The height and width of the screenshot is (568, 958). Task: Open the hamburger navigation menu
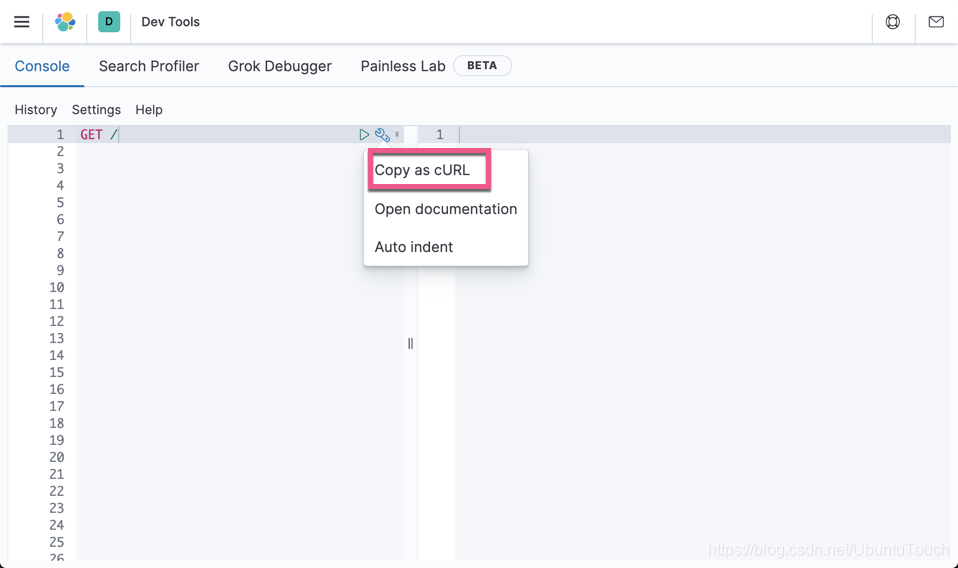[21, 22]
